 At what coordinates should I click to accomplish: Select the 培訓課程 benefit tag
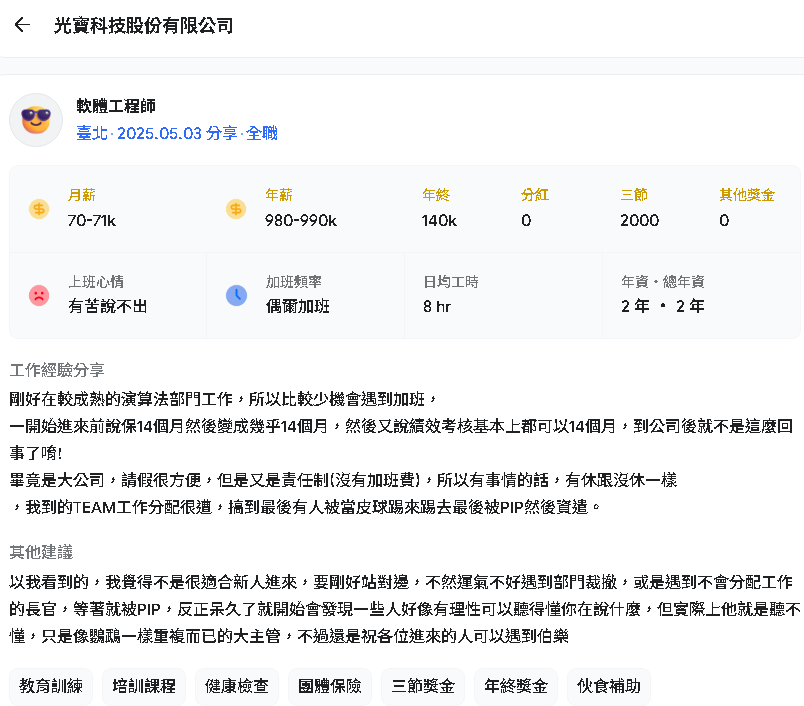point(144,686)
